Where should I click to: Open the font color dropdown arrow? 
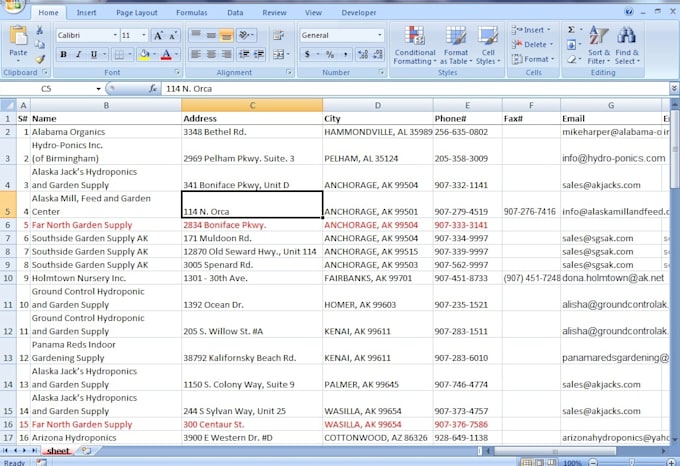(177, 55)
